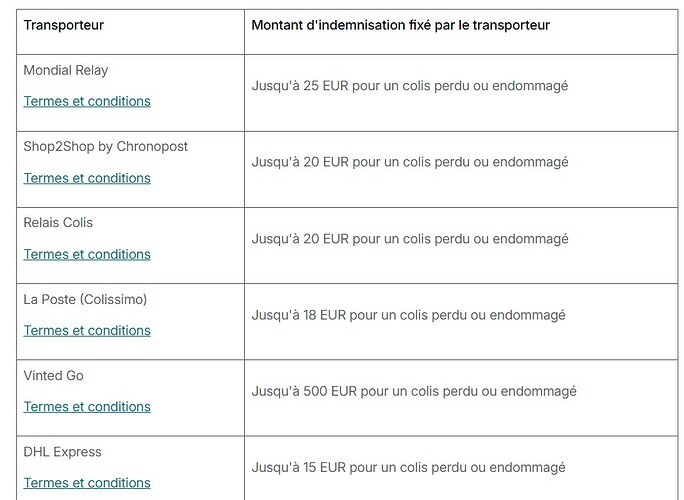
Task: Select the Vinted Go carrier name
Action: click(53, 376)
